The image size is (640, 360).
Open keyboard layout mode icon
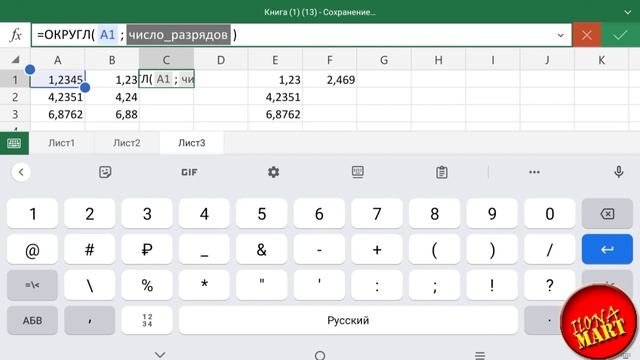tap(358, 172)
